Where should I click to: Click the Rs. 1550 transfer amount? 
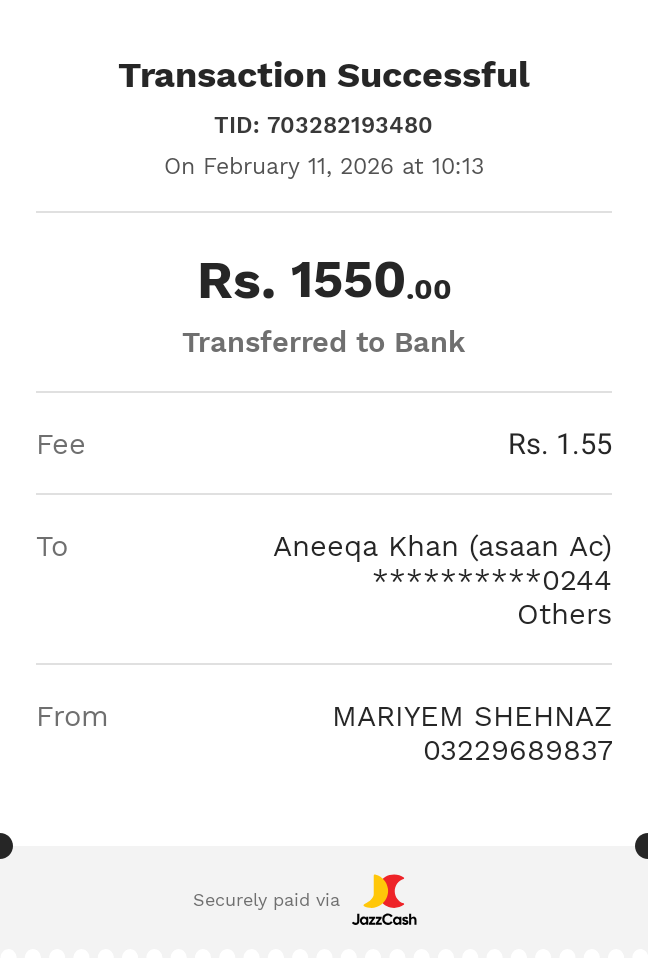tap(301, 281)
